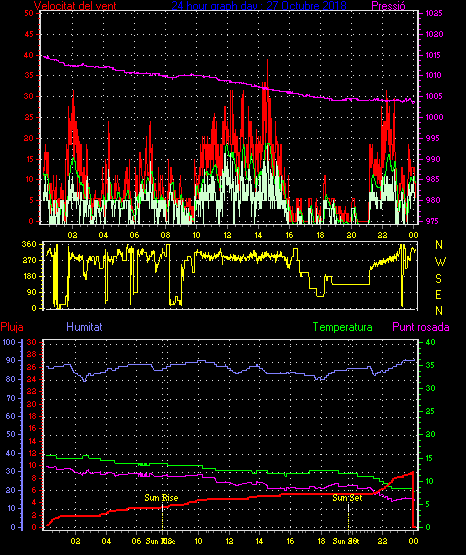The image size is (466, 555).
Task: Click wind direction axis value 360
Action: (x=29, y=244)
